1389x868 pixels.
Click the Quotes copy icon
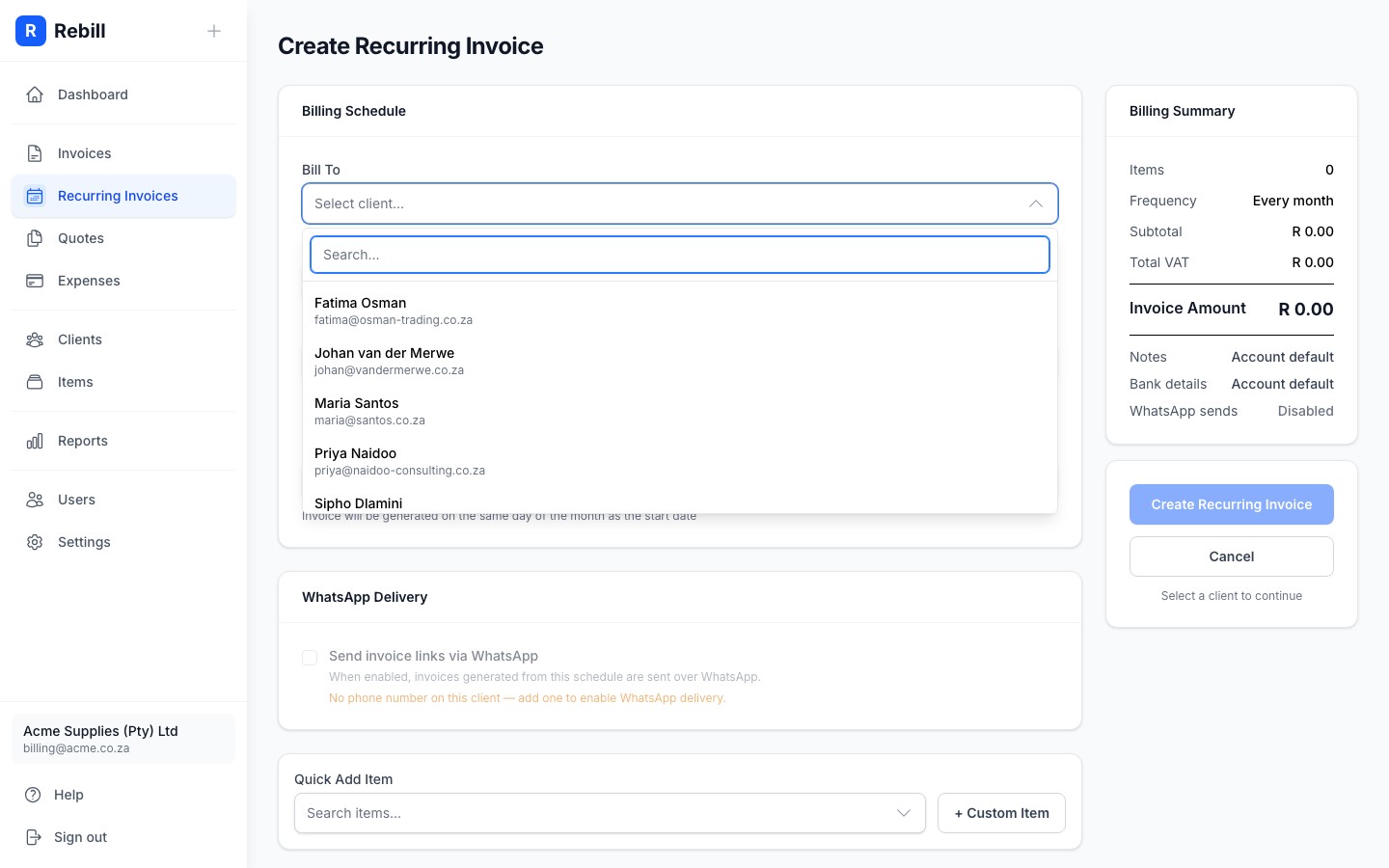coord(36,238)
